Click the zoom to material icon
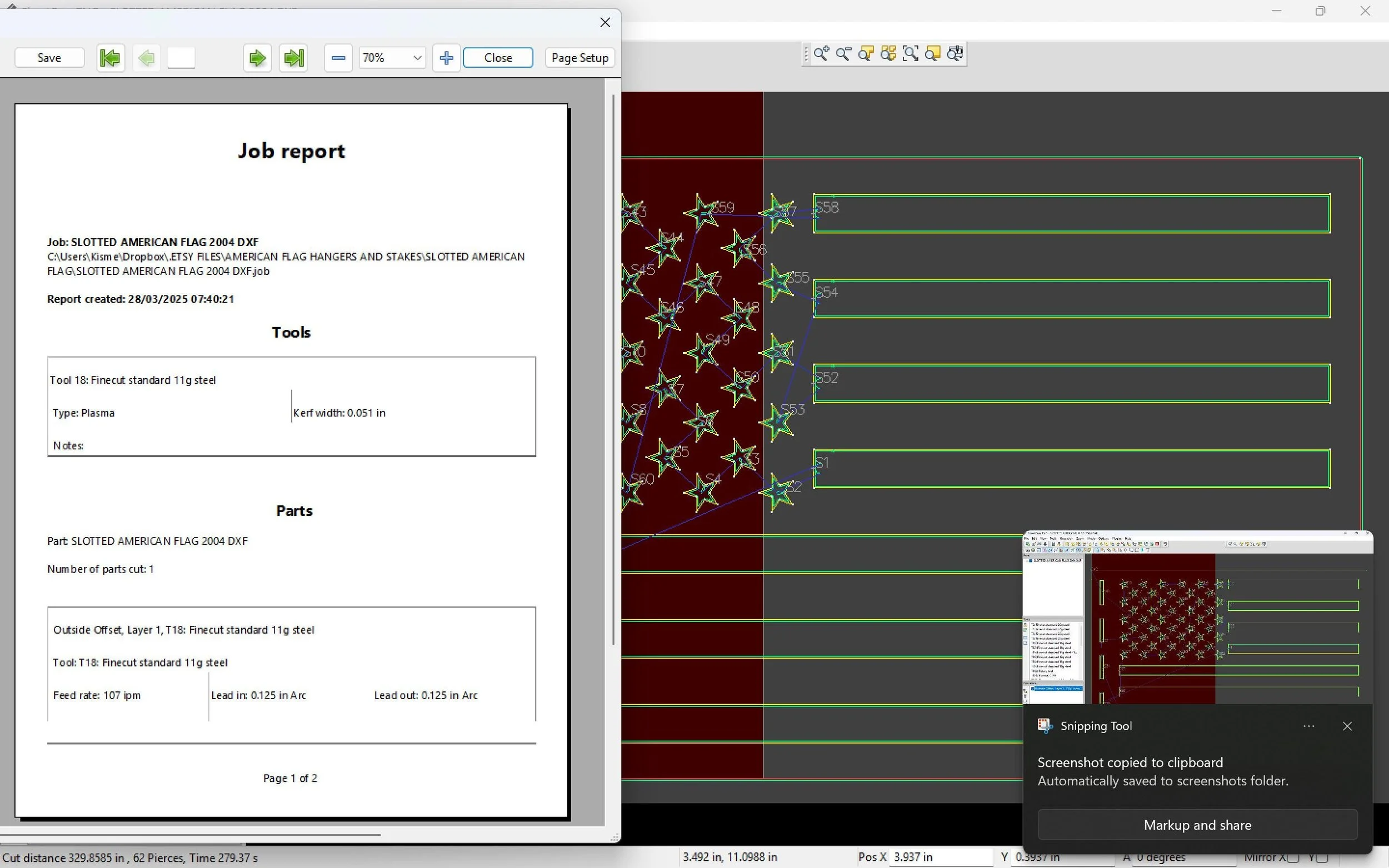 (933, 54)
